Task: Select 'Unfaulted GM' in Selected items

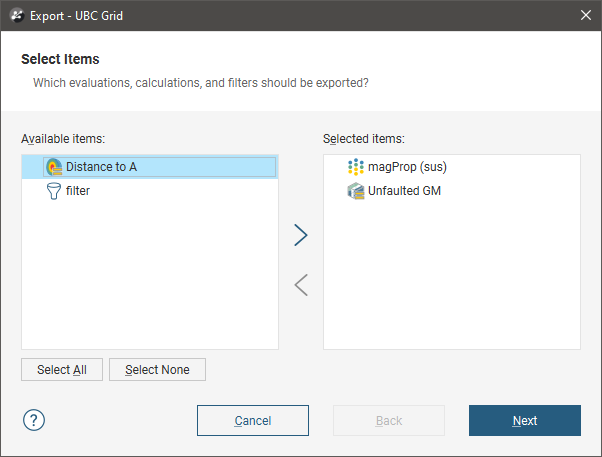Action: click(404, 191)
